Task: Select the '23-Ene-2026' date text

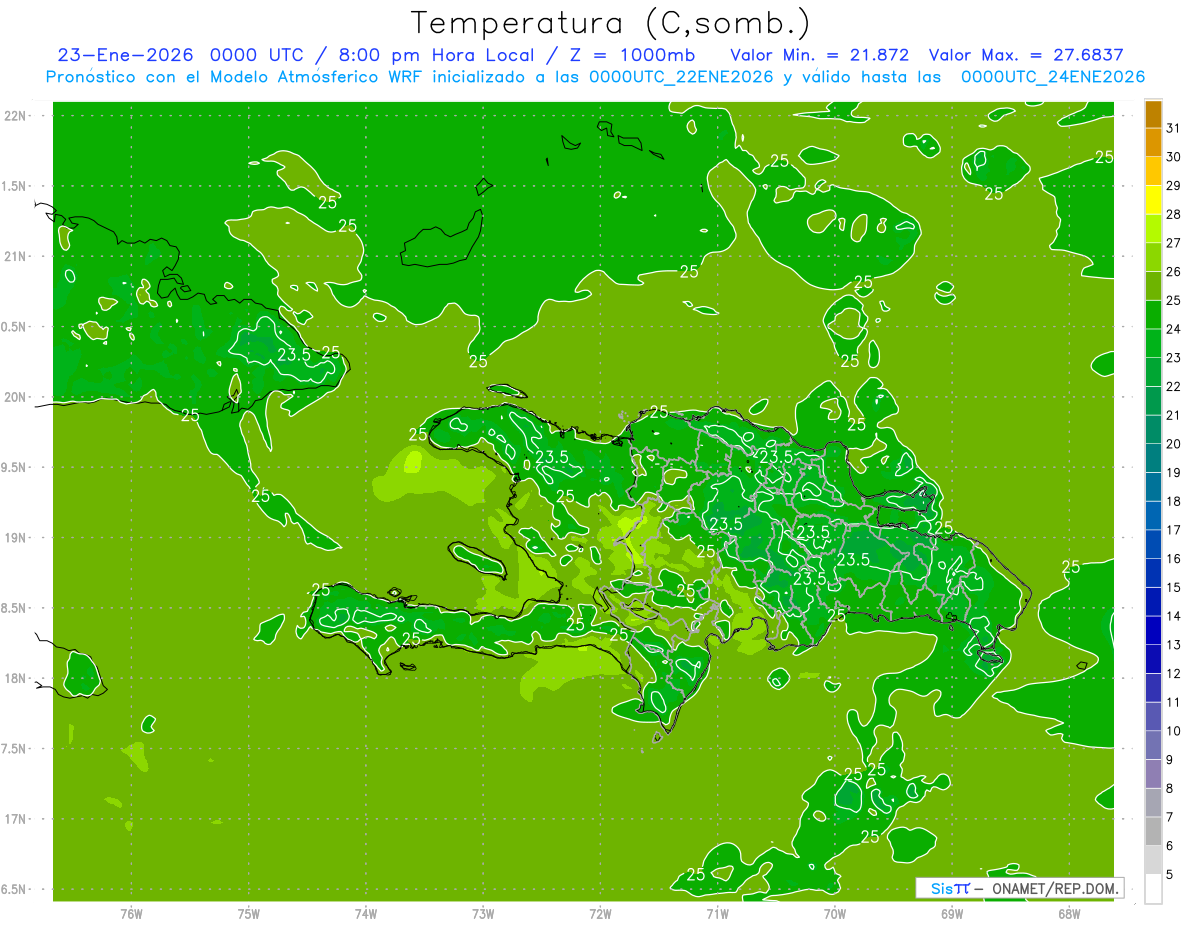Action: [125, 54]
